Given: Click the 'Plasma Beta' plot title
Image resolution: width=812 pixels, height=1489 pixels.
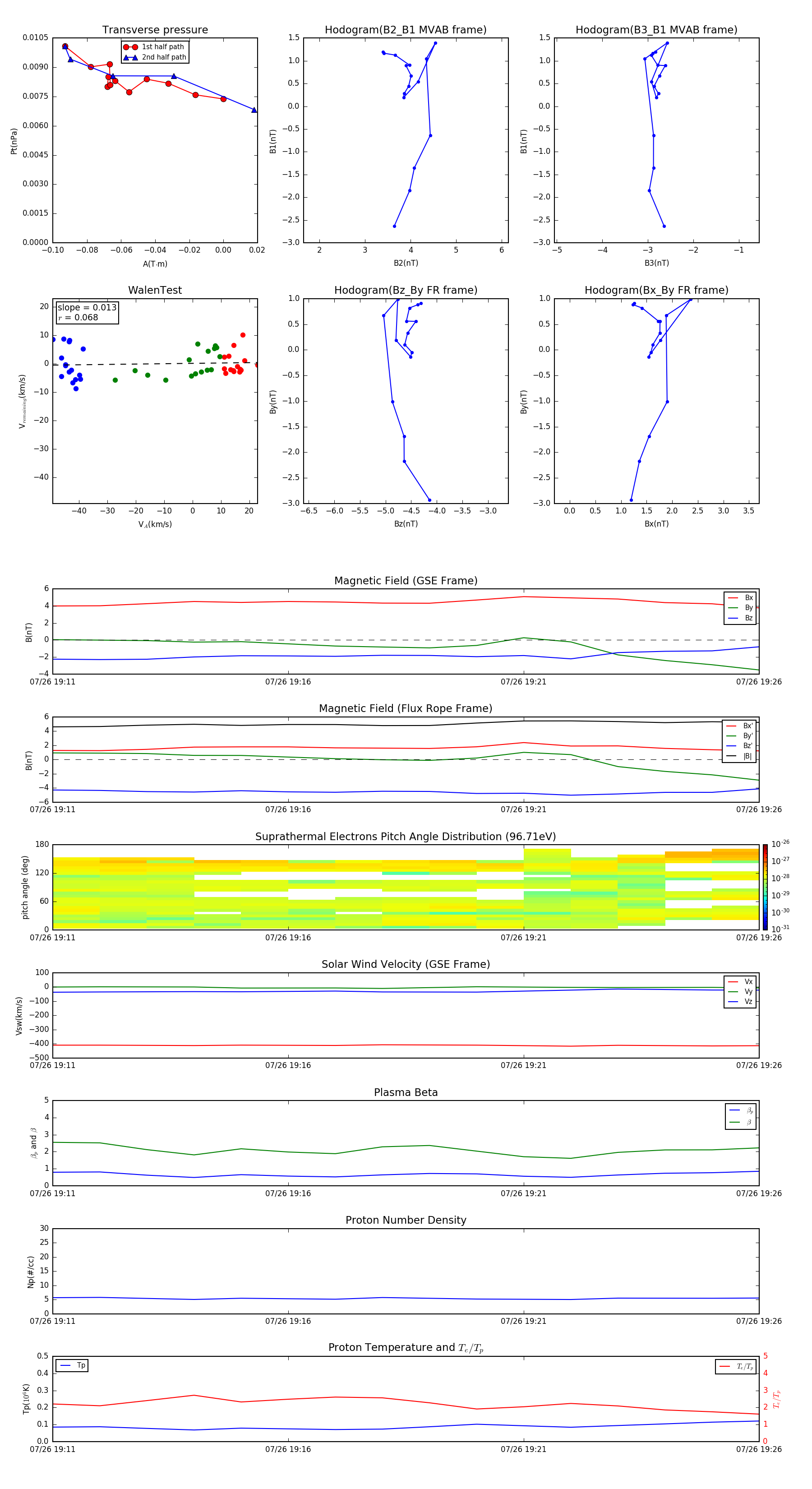Looking at the screenshot, I should 406,1092.
